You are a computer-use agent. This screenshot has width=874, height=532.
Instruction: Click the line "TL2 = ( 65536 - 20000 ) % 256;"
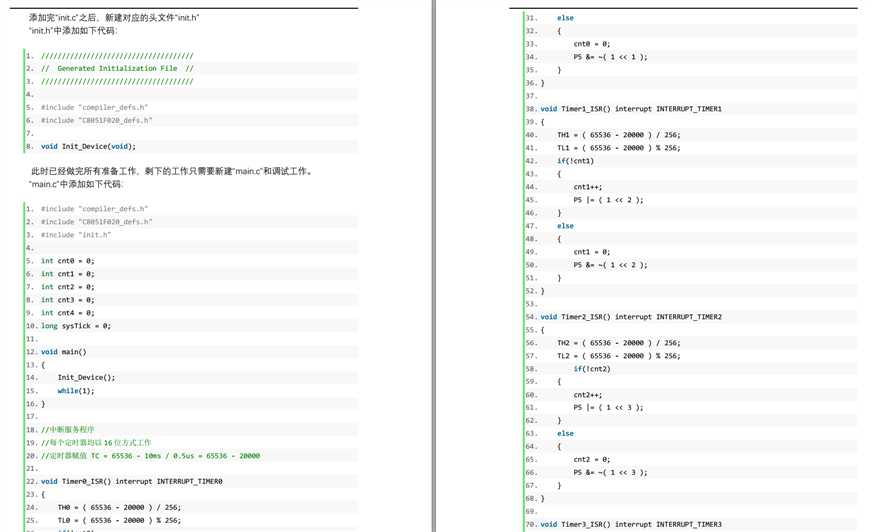point(619,356)
